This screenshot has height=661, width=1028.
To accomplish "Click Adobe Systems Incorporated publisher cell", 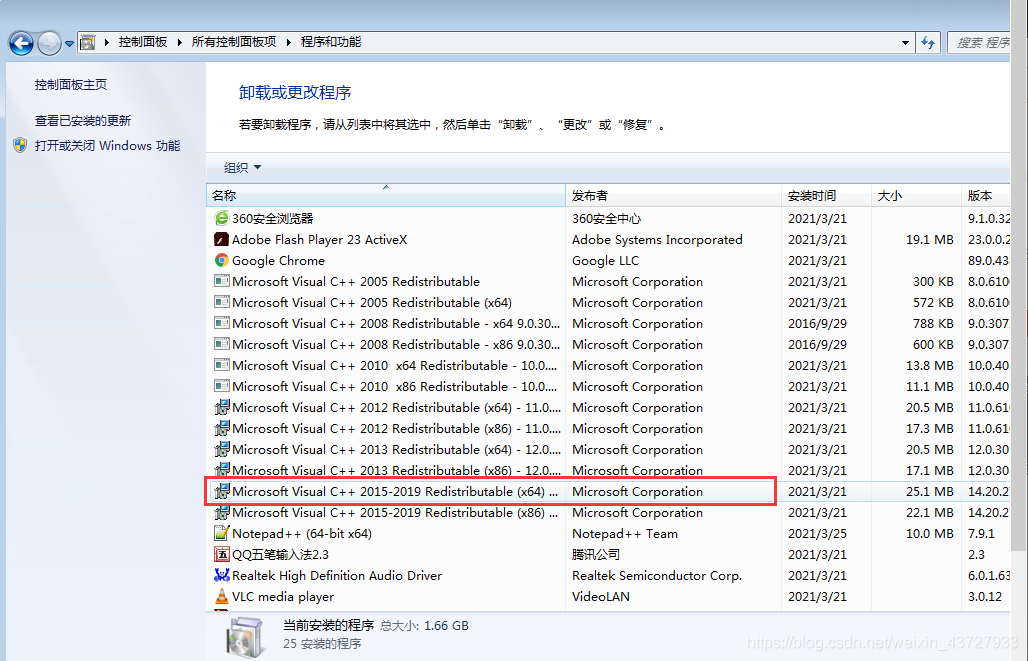I will click(x=657, y=239).
